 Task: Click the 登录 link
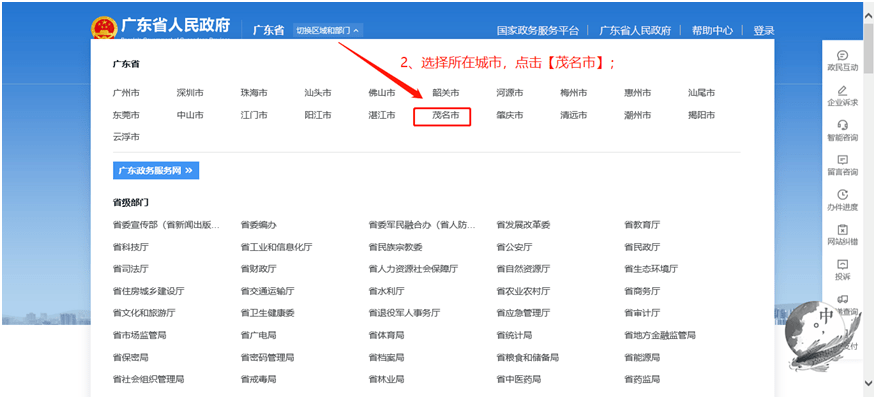(764, 31)
